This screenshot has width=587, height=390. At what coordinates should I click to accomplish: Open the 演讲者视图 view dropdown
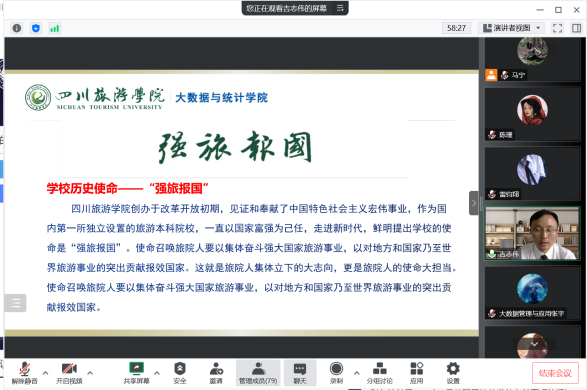coord(511,28)
